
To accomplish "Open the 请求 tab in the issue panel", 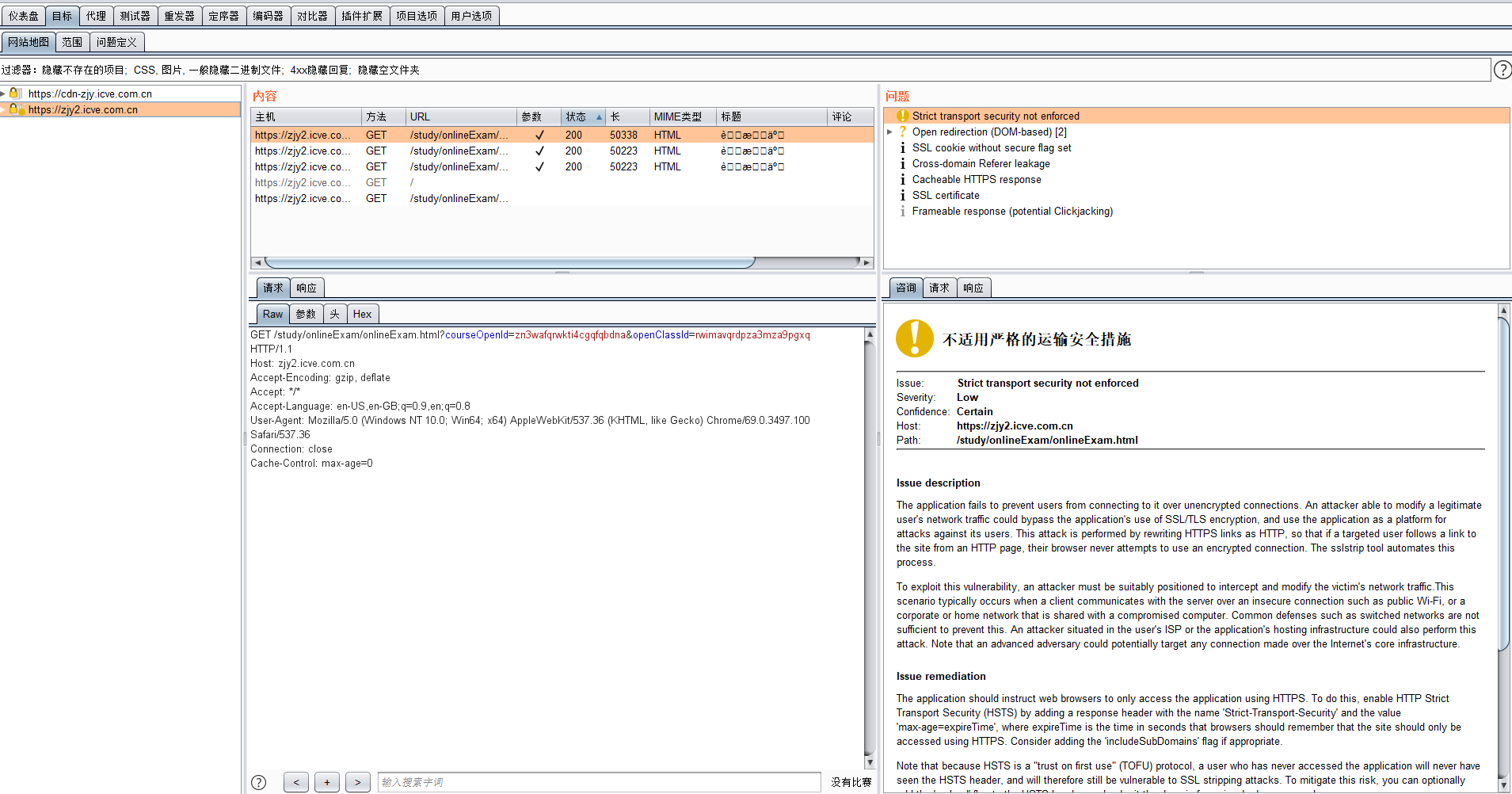I will pos(939,288).
